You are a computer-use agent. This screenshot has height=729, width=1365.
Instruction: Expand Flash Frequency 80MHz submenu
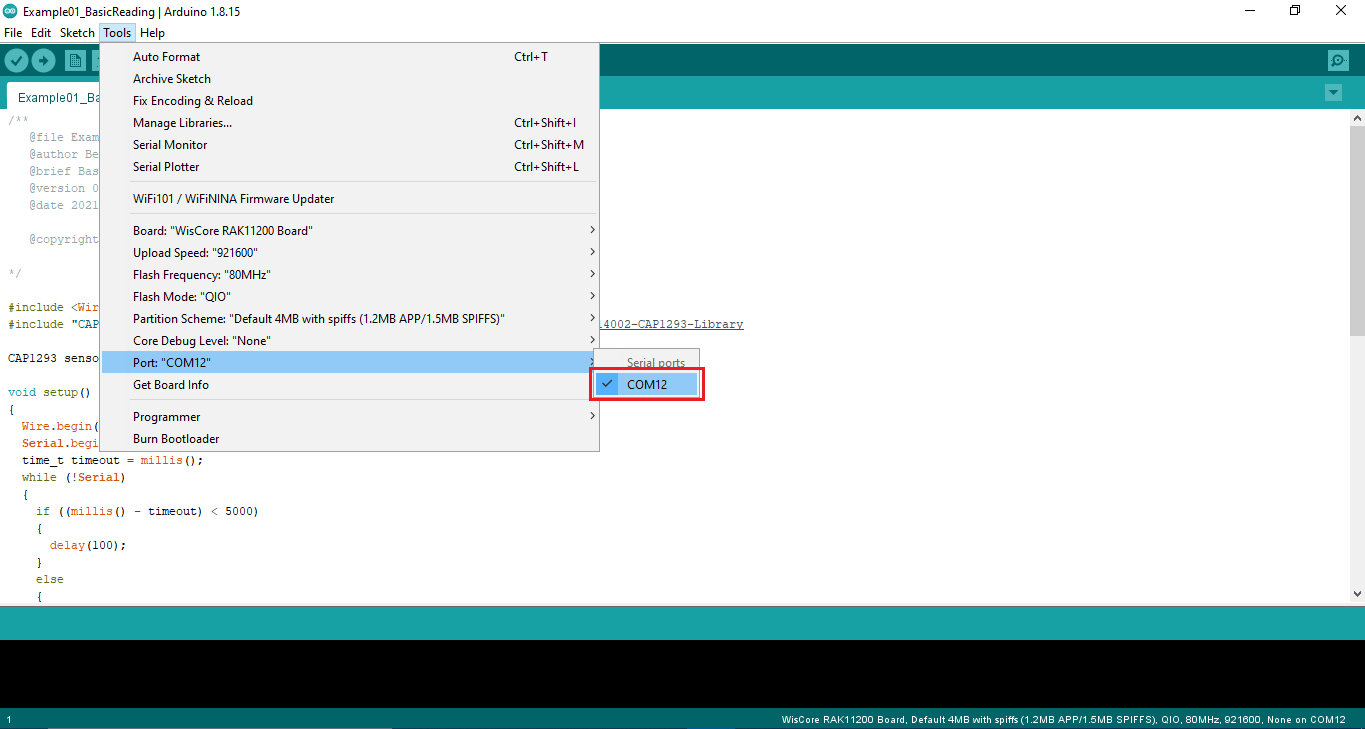pos(349,275)
